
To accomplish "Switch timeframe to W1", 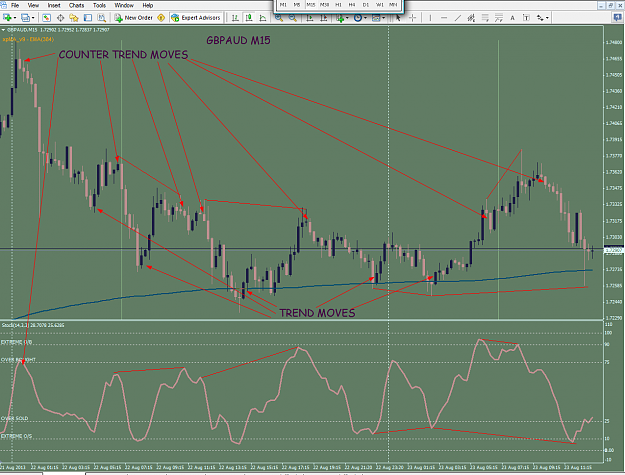I will pos(380,5).
